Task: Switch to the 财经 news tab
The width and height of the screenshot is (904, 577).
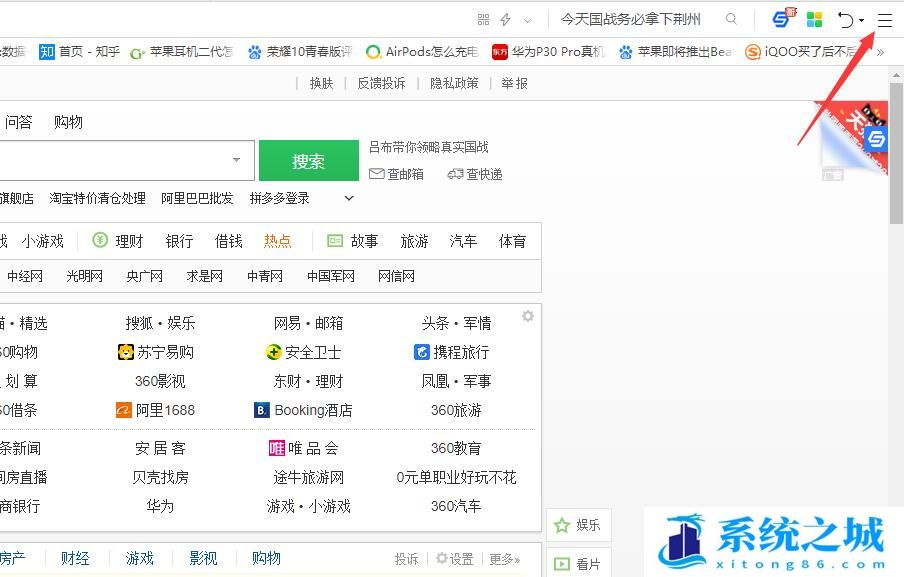Action: pyautogui.click(x=75, y=558)
